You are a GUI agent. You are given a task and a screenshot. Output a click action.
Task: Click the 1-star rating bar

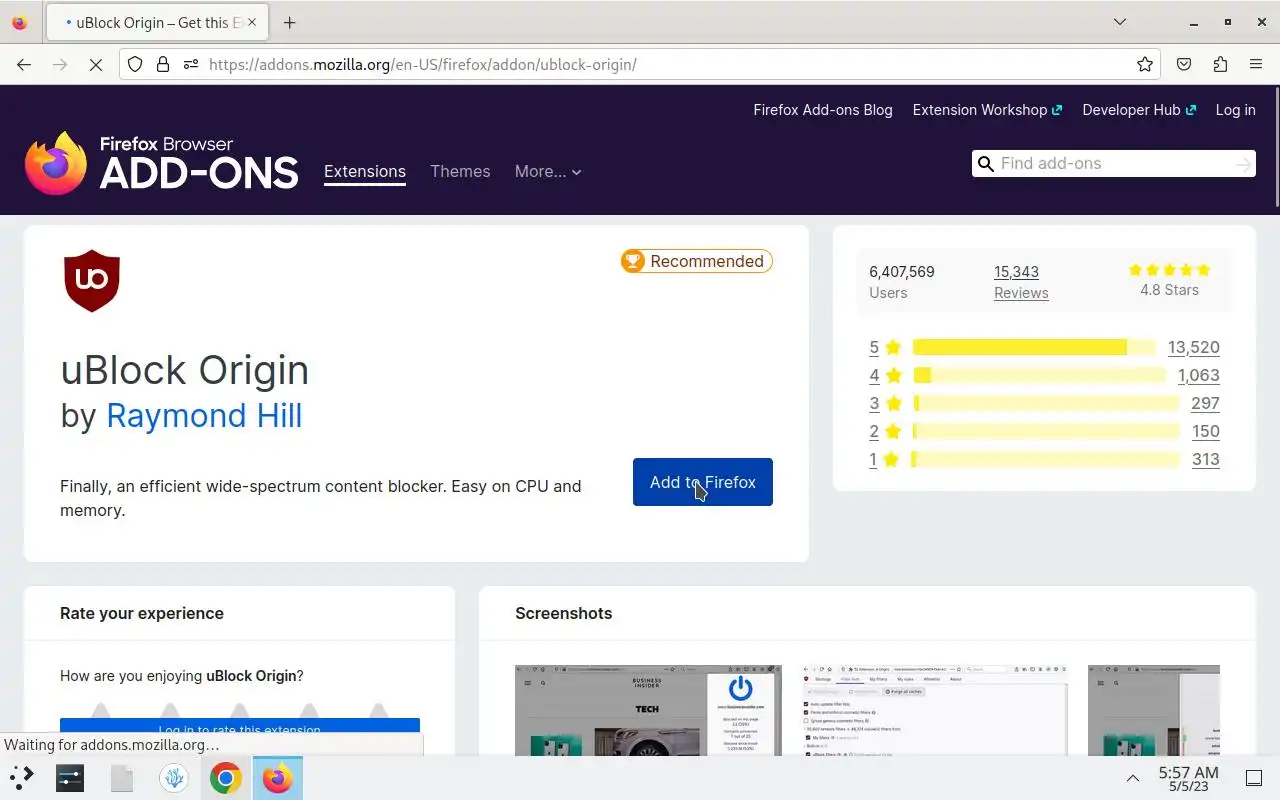1046,459
